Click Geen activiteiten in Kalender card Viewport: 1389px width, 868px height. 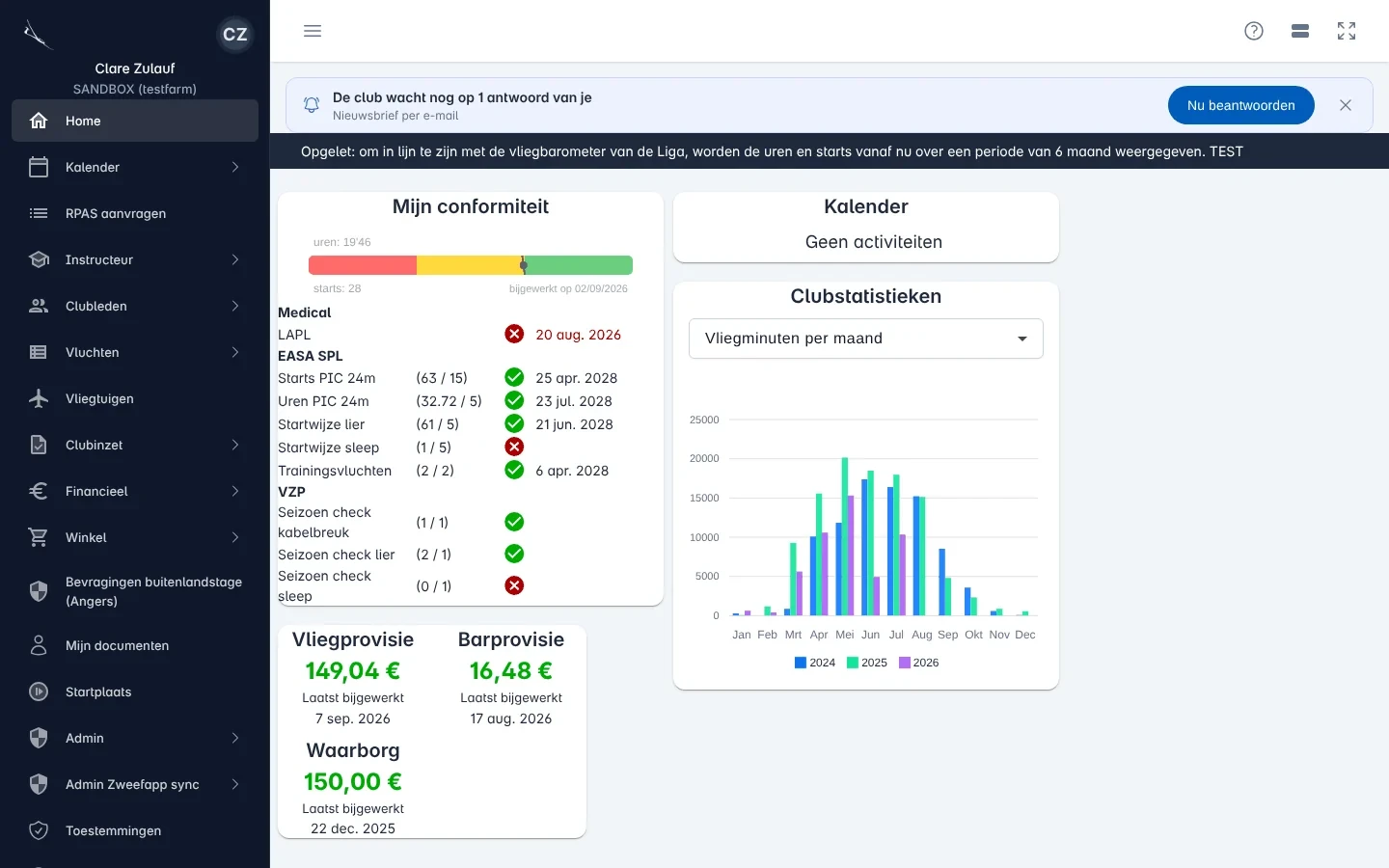tap(874, 242)
